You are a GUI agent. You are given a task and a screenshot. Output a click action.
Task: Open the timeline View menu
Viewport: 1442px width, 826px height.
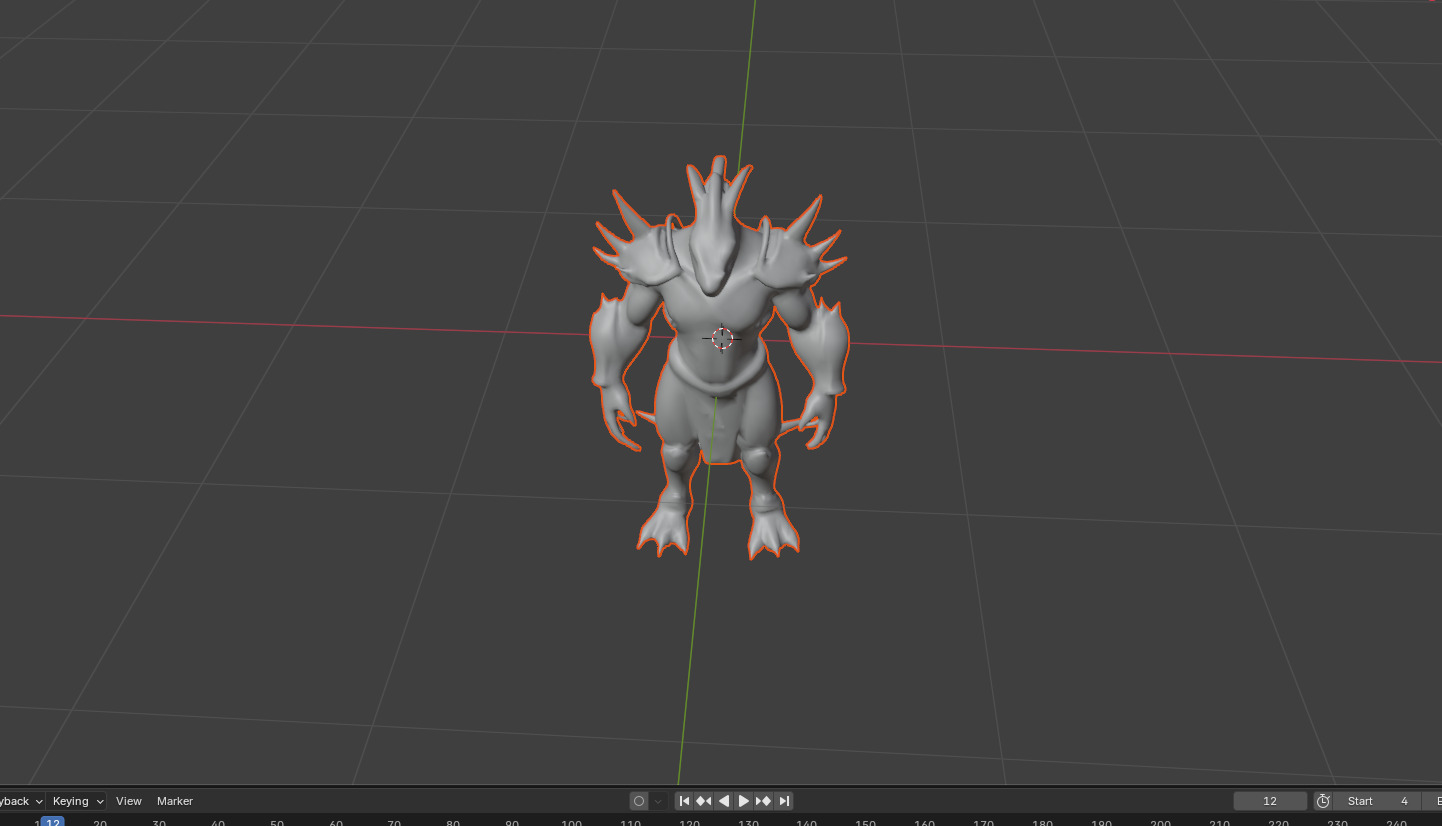click(x=129, y=801)
